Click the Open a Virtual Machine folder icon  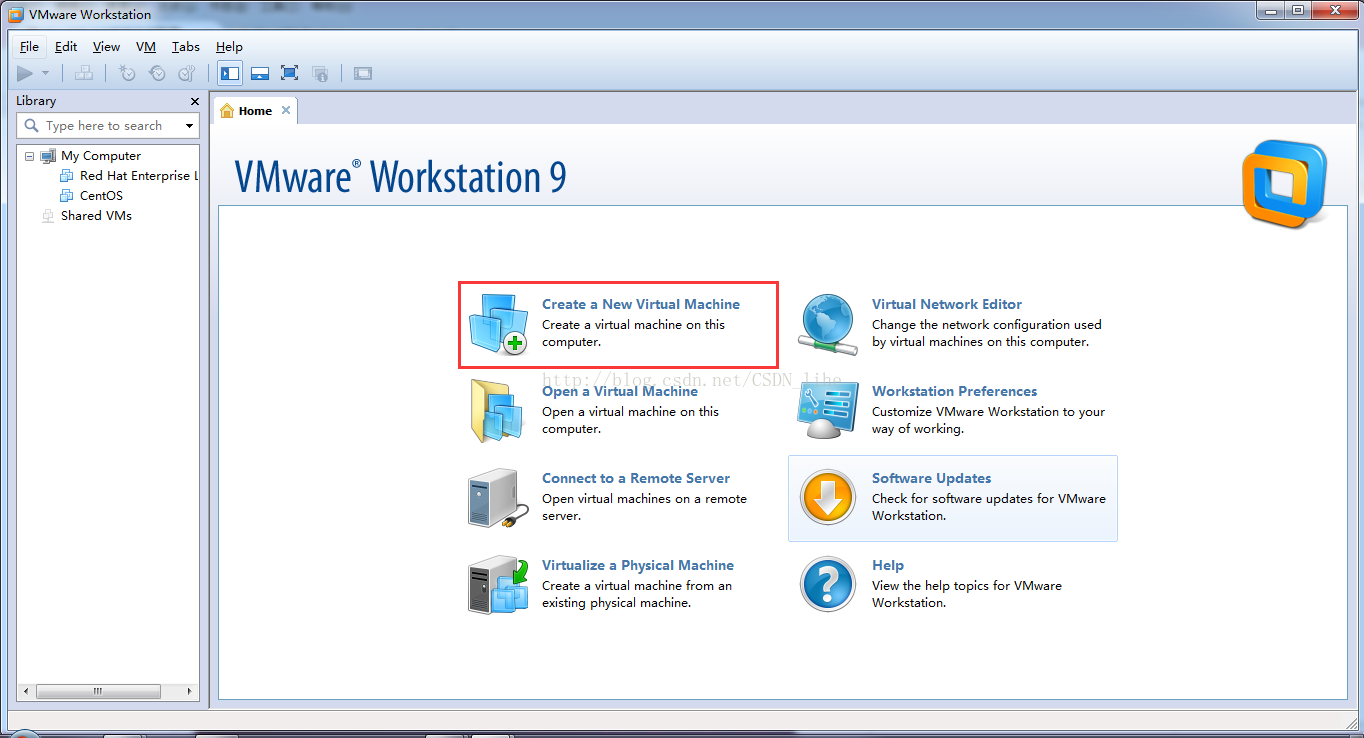497,411
